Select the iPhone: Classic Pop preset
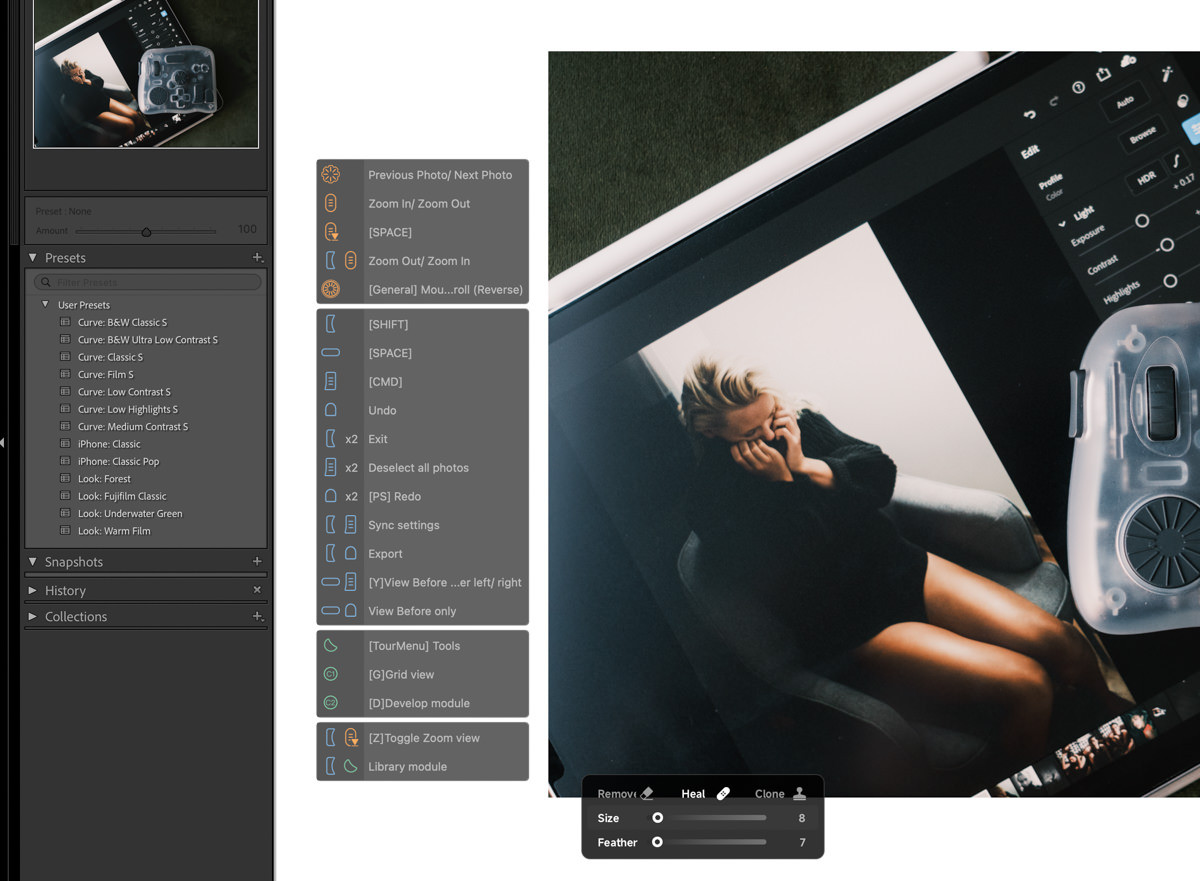This screenshot has width=1200, height=881. pos(119,461)
